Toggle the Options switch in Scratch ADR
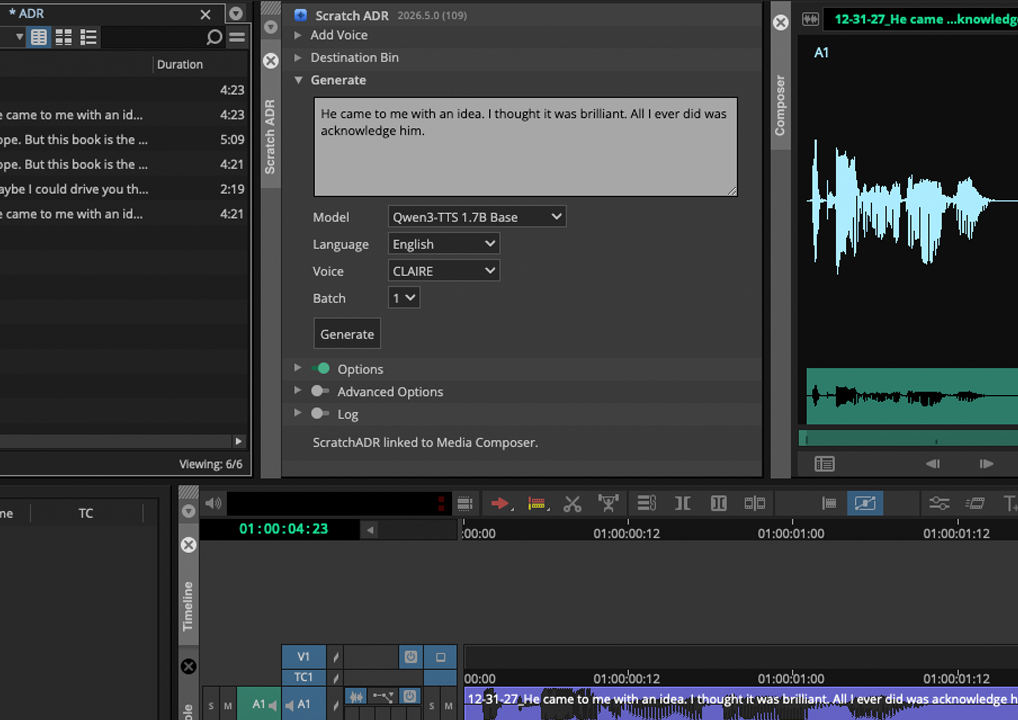 320,368
